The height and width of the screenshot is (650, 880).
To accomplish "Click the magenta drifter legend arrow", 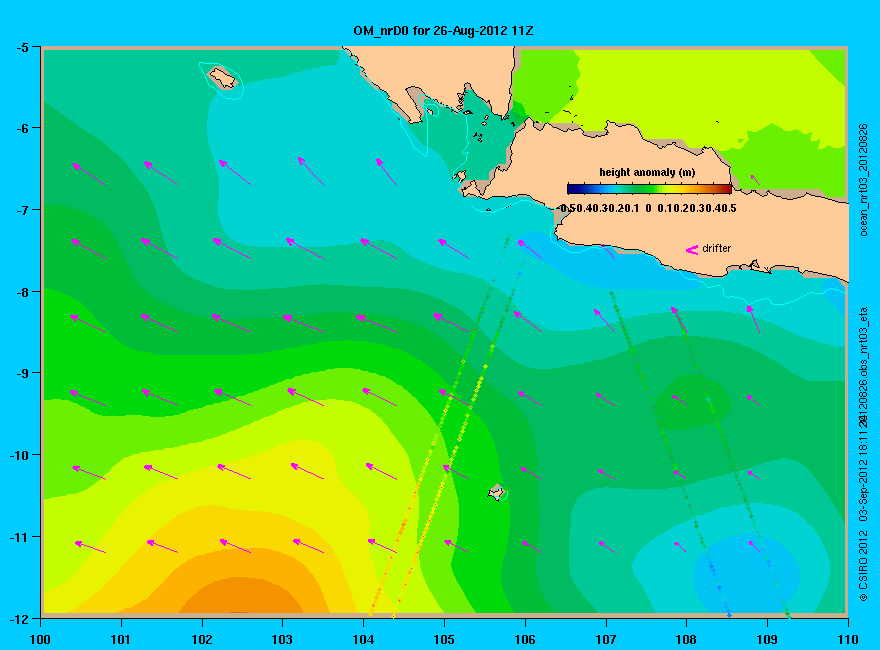I will pyautogui.click(x=692, y=249).
